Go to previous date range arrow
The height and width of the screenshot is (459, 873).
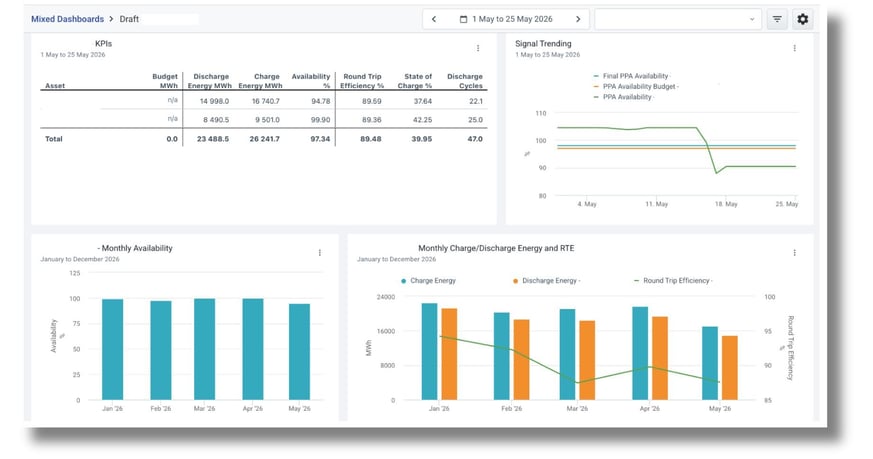pos(434,19)
